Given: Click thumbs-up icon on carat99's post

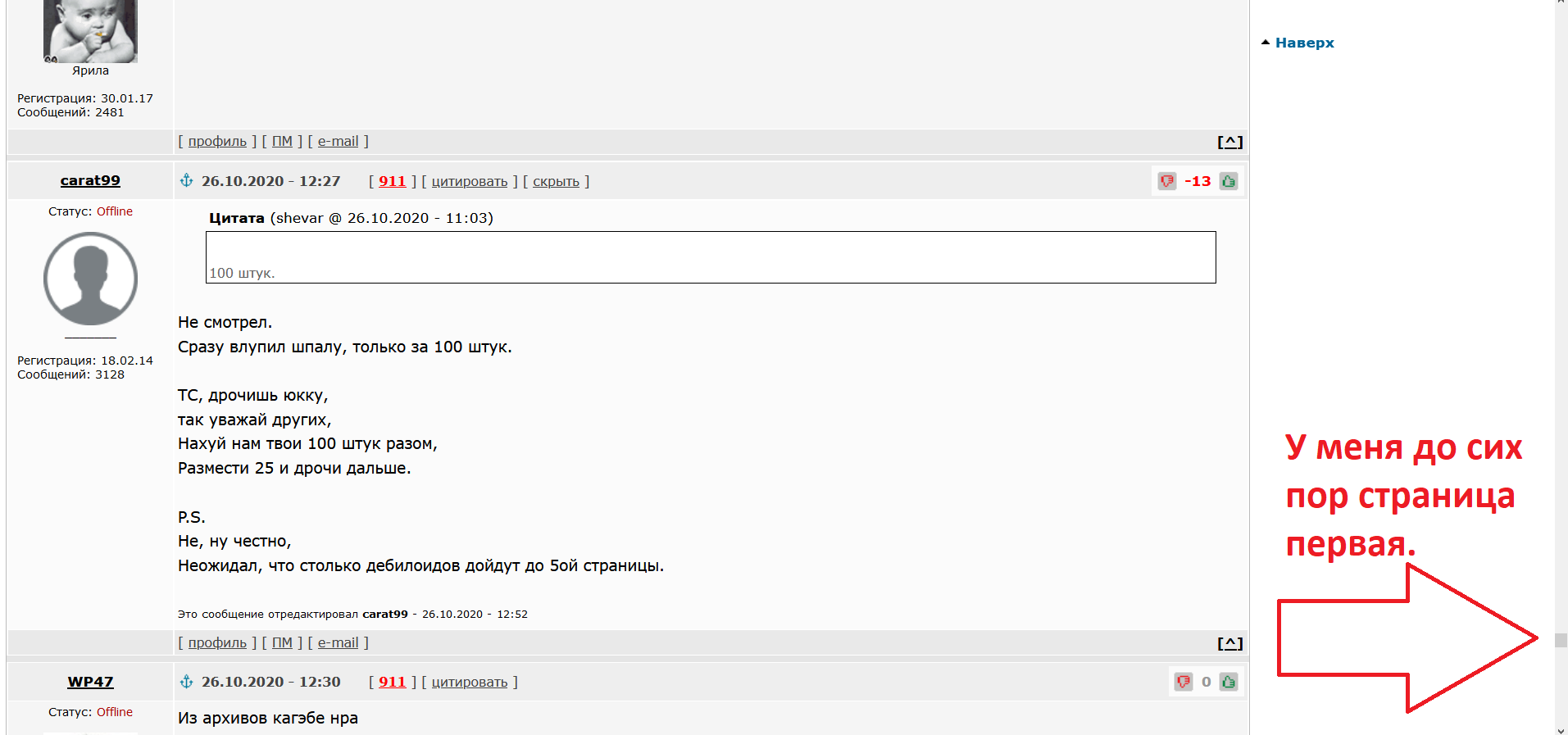Looking at the screenshot, I should 1228,181.
